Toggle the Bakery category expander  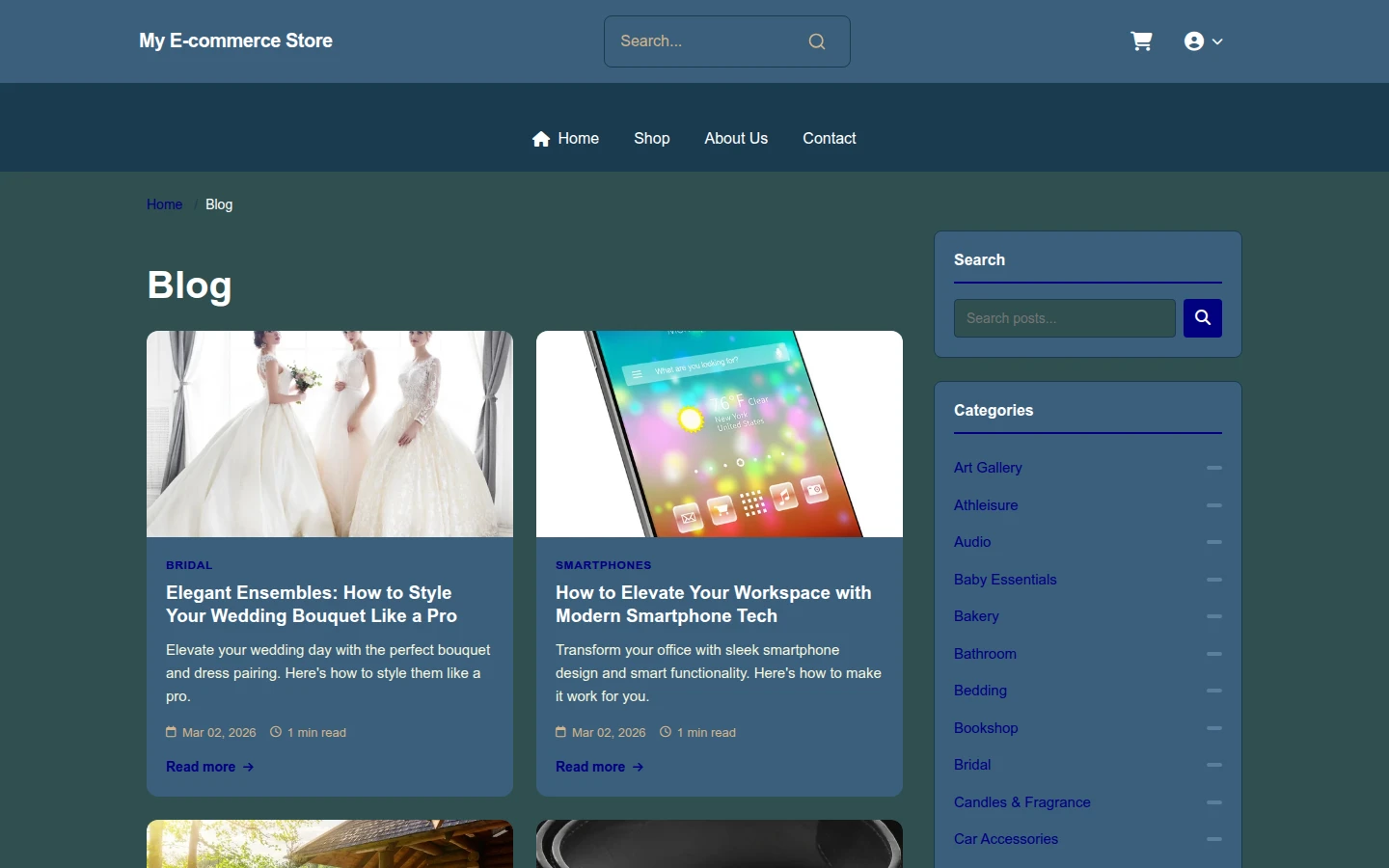(x=1214, y=616)
